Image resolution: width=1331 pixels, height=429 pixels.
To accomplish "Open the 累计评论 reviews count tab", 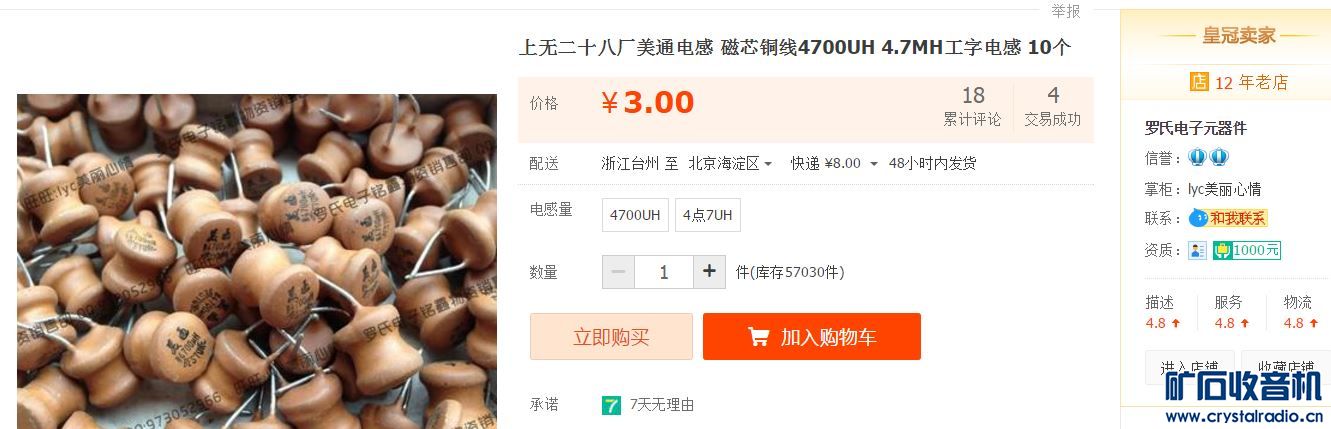I will pyautogui.click(x=973, y=107).
